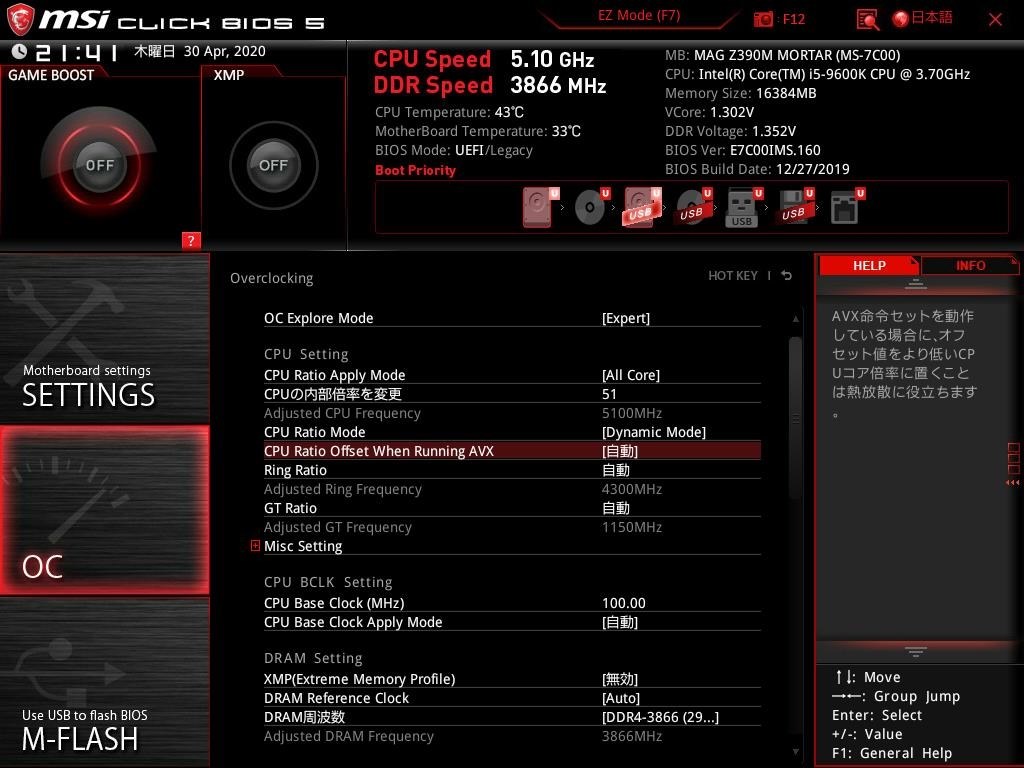Click the help panel bottom handle
This screenshot has width=1024, height=768.
(915, 651)
